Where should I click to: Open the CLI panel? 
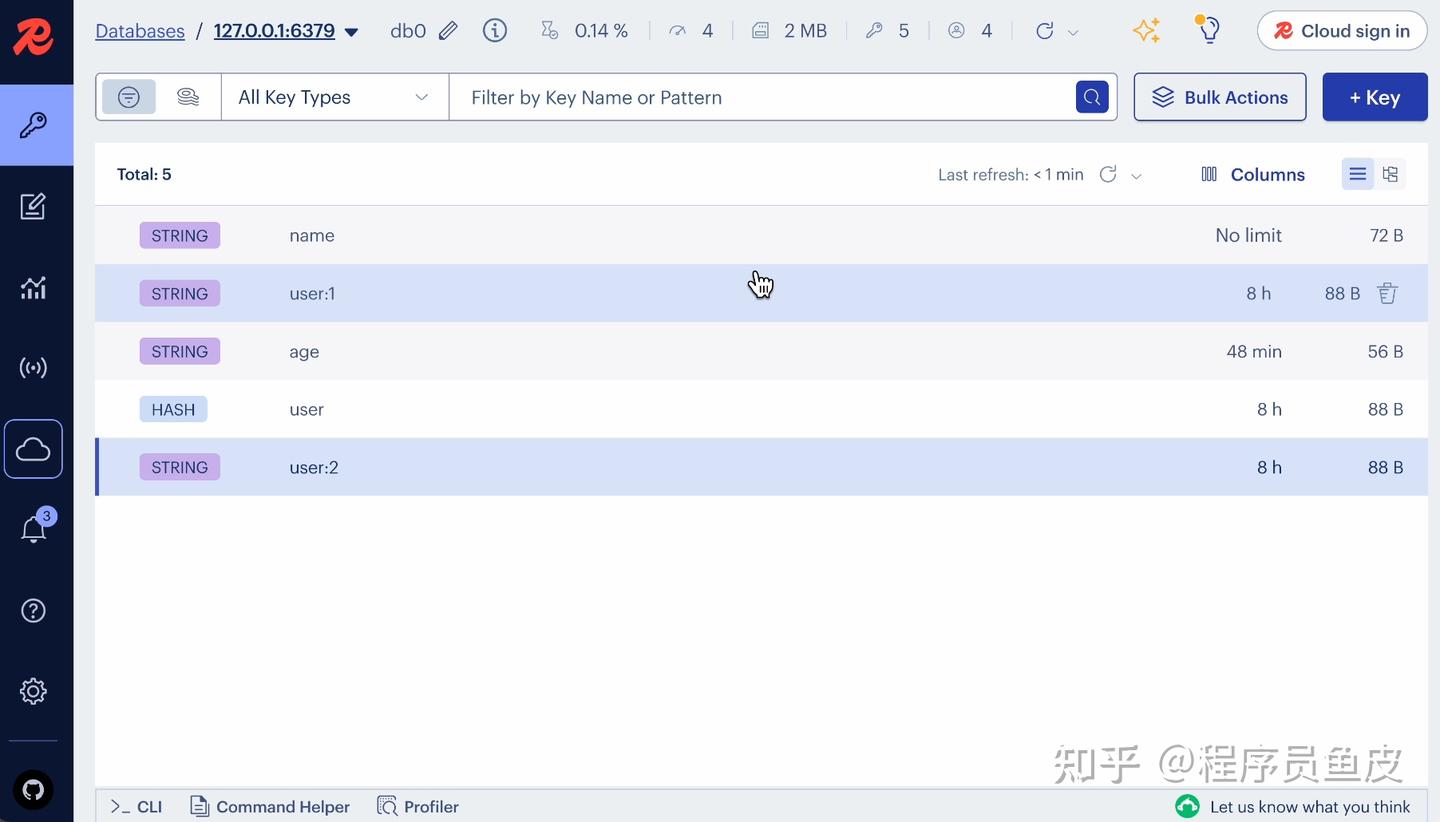pyautogui.click(x=137, y=806)
